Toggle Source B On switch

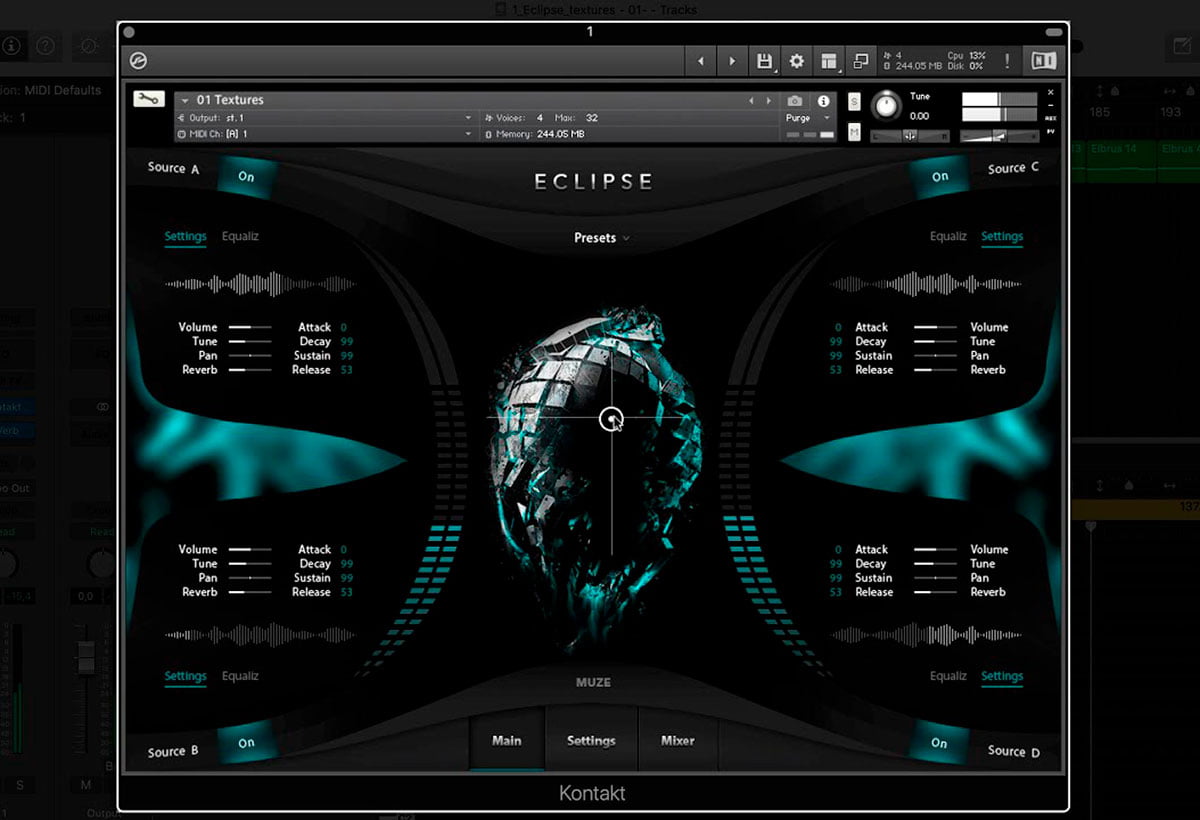pyautogui.click(x=246, y=743)
